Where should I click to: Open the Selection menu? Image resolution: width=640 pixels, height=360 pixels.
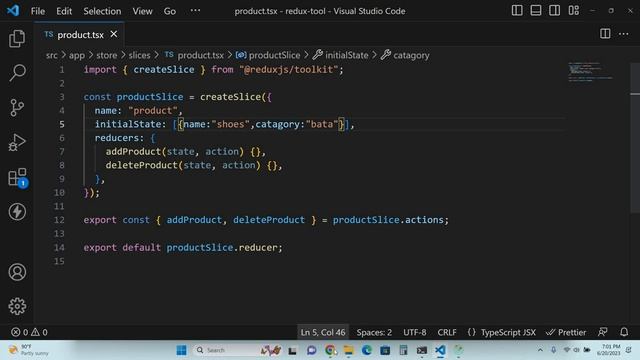tap(102, 11)
